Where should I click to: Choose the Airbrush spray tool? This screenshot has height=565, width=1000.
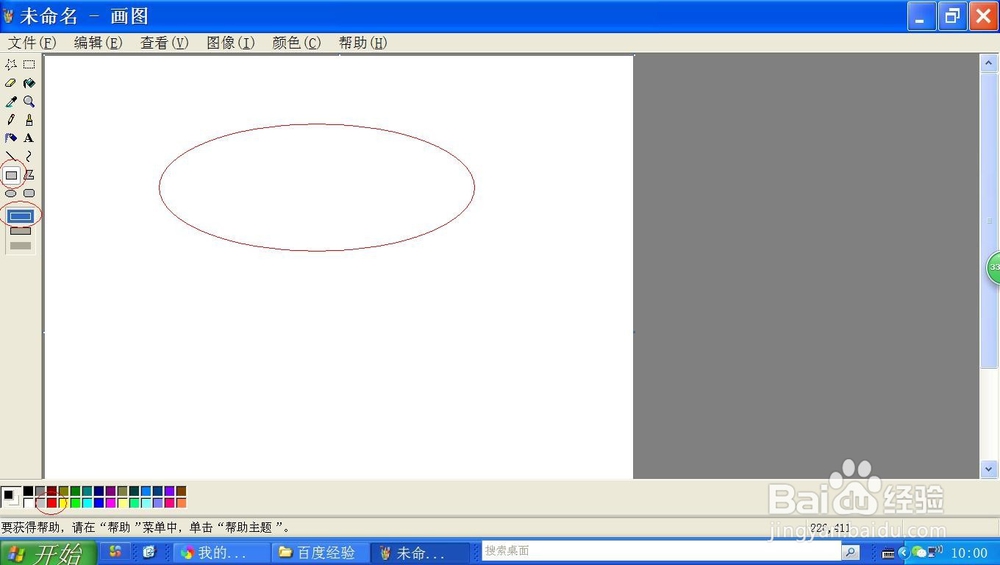pyautogui.click(x=11, y=138)
